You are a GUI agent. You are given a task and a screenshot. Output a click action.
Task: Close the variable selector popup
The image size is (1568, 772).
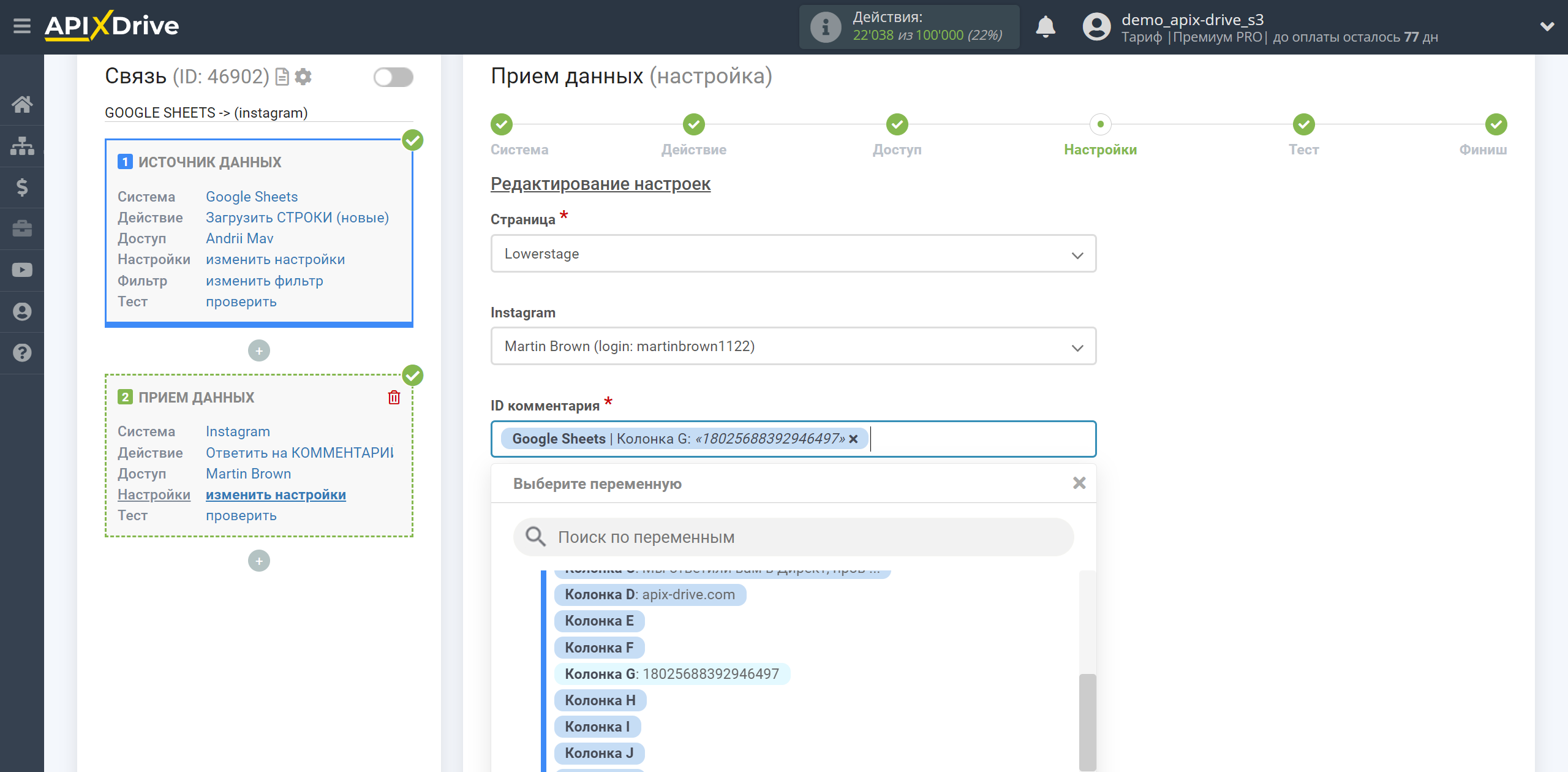pos(1079,483)
